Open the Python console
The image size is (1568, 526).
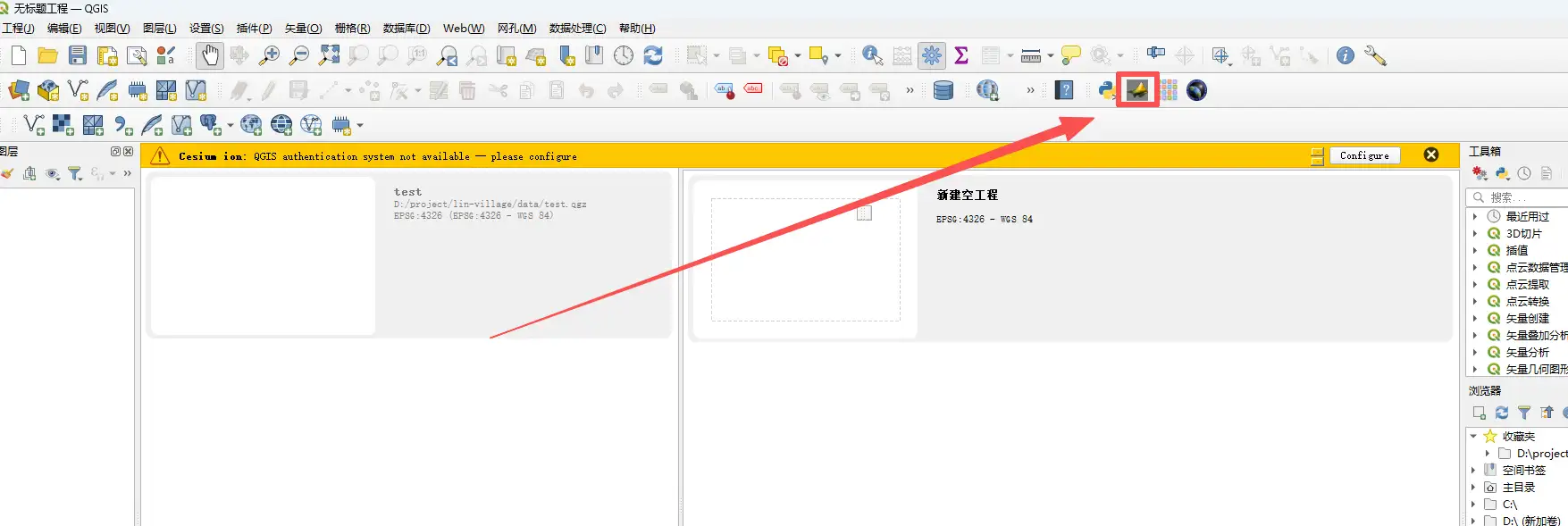tap(1107, 90)
